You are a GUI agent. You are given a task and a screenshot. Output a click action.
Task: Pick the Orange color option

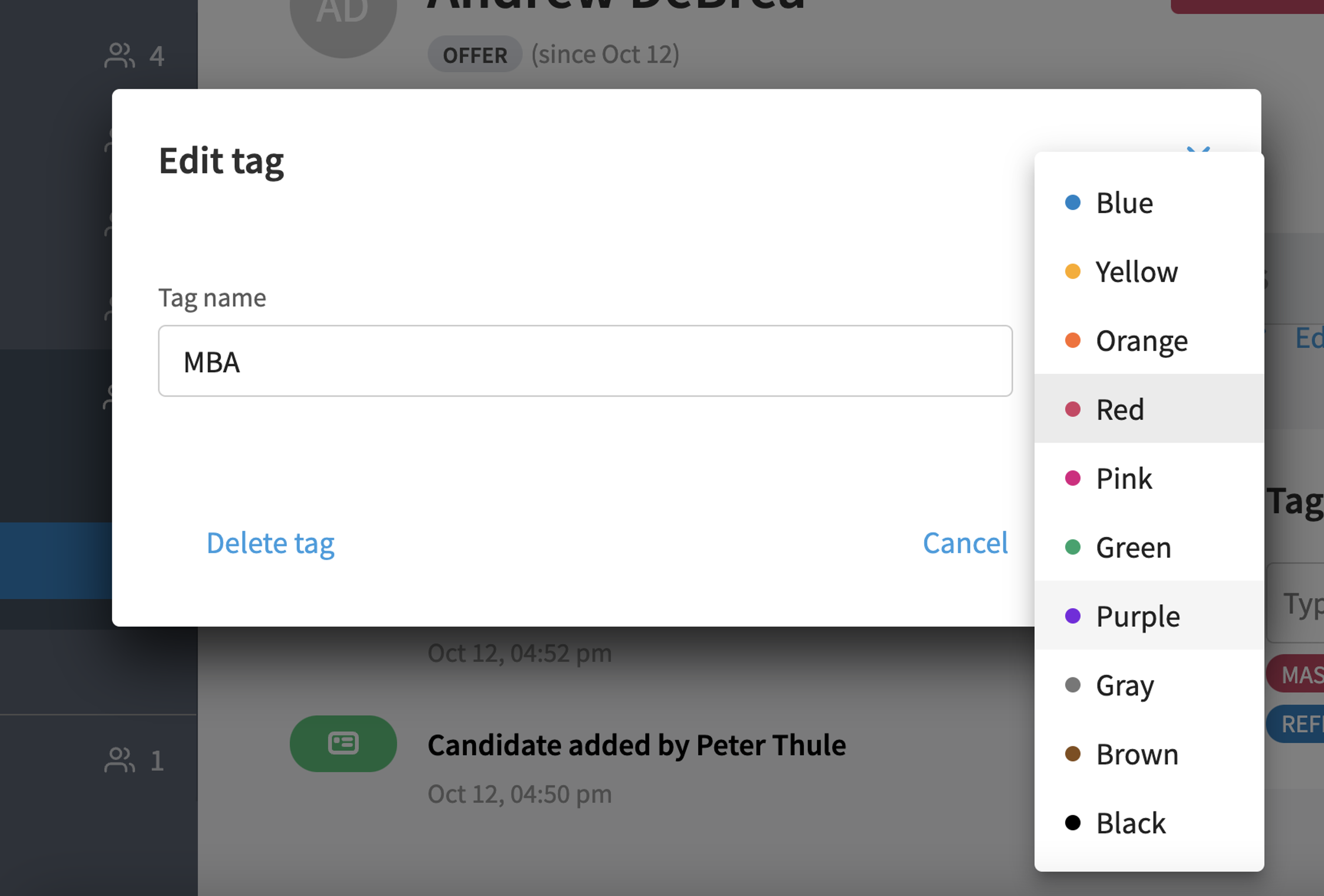click(x=1149, y=340)
